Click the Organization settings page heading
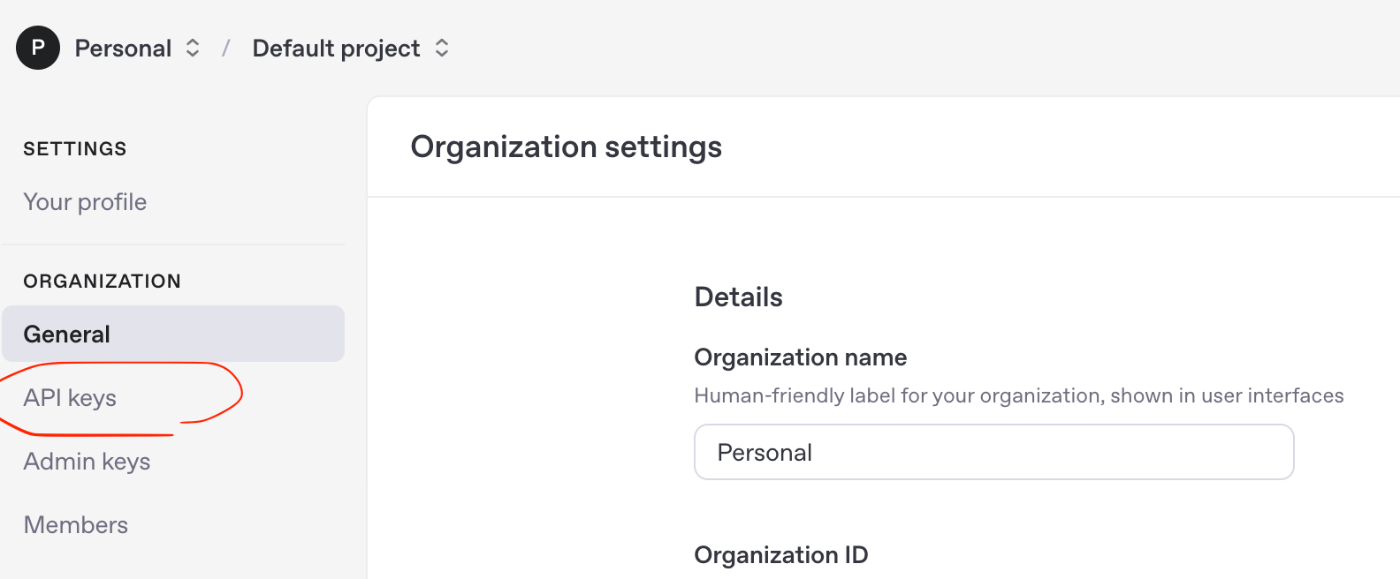Screen dimensions: 1400x579 click(566, 147)
